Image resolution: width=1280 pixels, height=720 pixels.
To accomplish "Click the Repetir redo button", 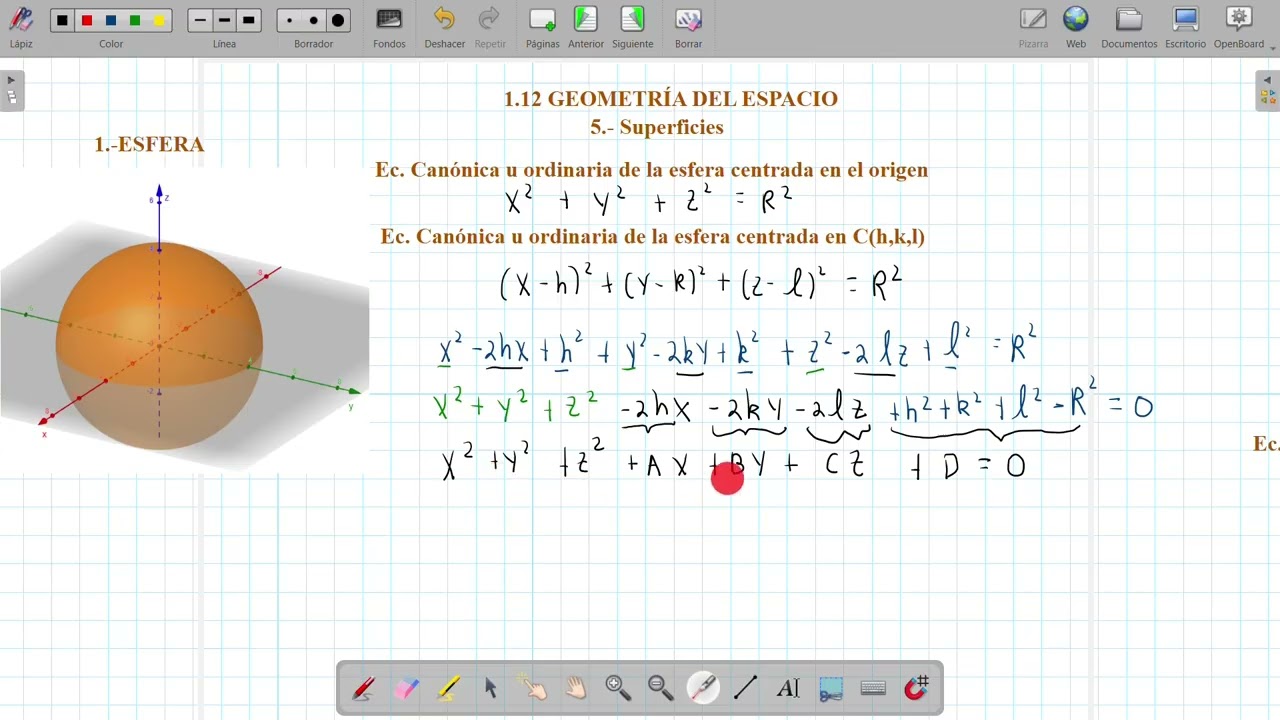I will (x=490, y=27).
